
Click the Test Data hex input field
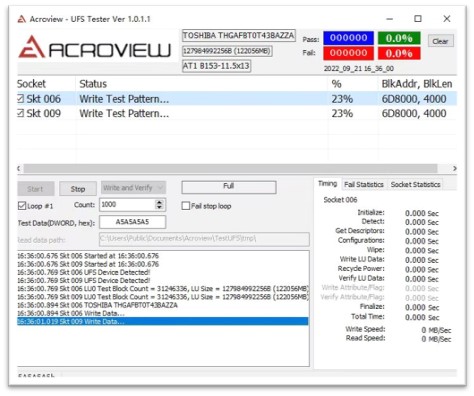132,222
